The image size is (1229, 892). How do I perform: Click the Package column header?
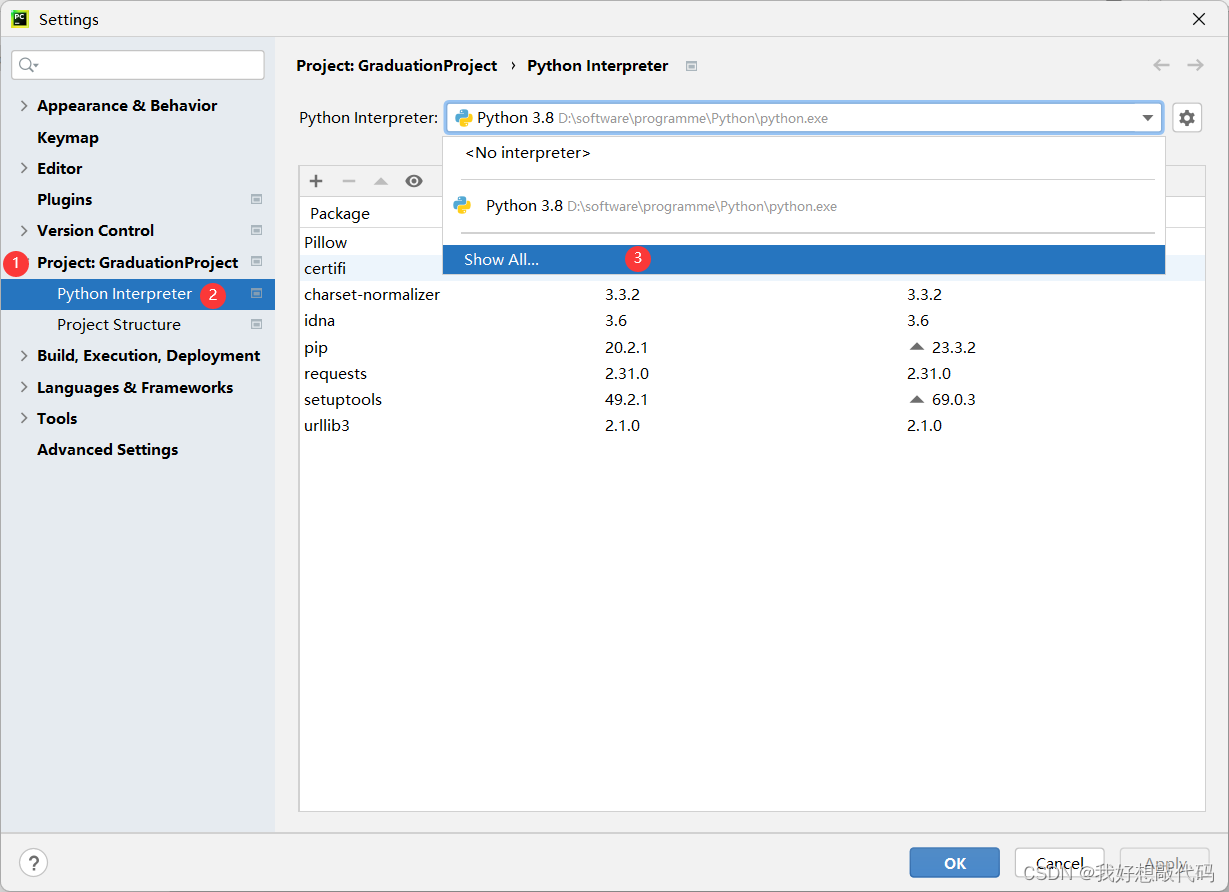[340, 213]
